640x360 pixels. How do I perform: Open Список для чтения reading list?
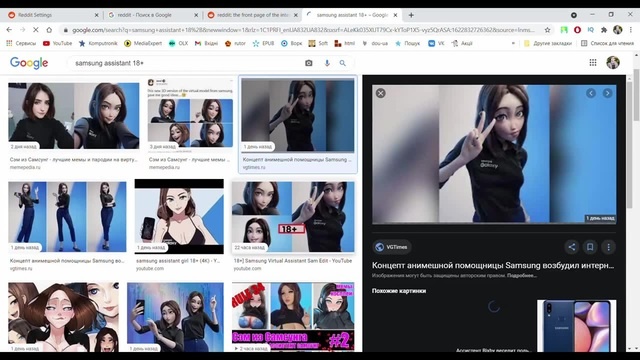click(x=607, y=43)
